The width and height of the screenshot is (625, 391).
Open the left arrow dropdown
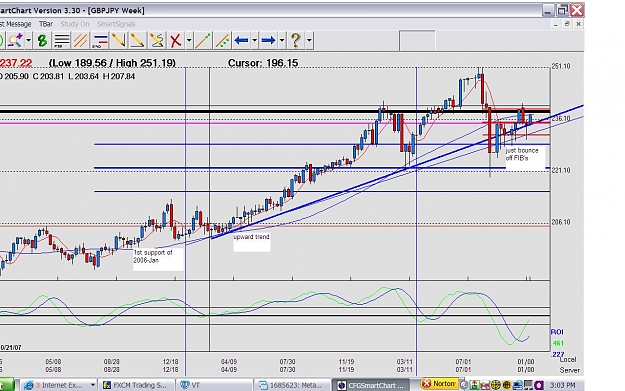(254, 40)
